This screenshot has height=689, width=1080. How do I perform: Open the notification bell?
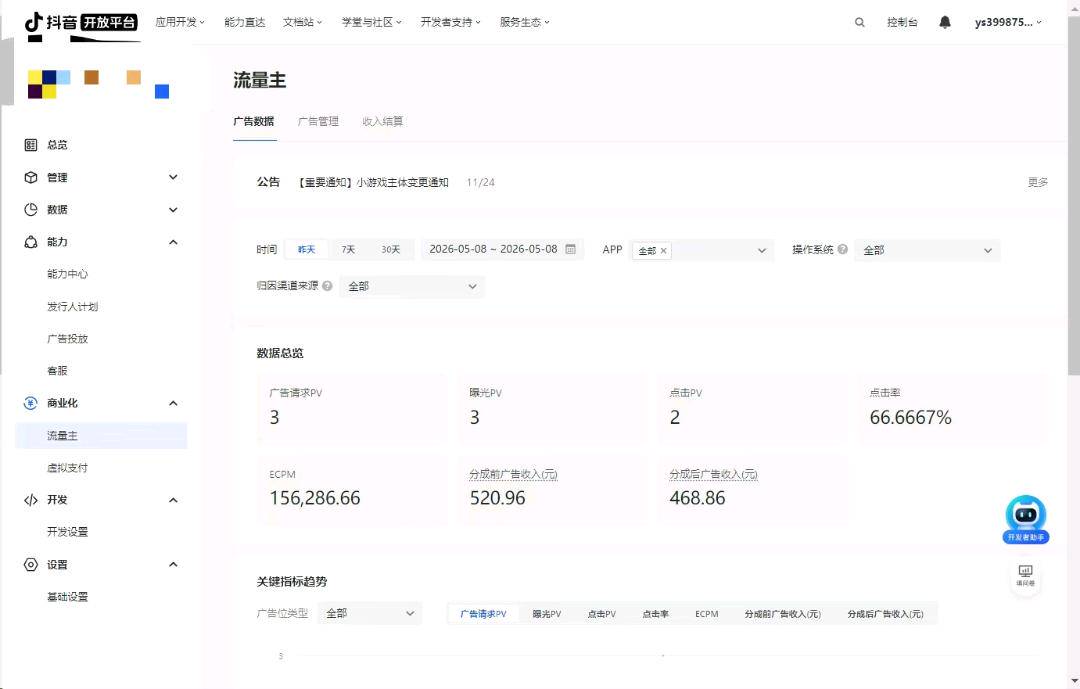point(945,22)
